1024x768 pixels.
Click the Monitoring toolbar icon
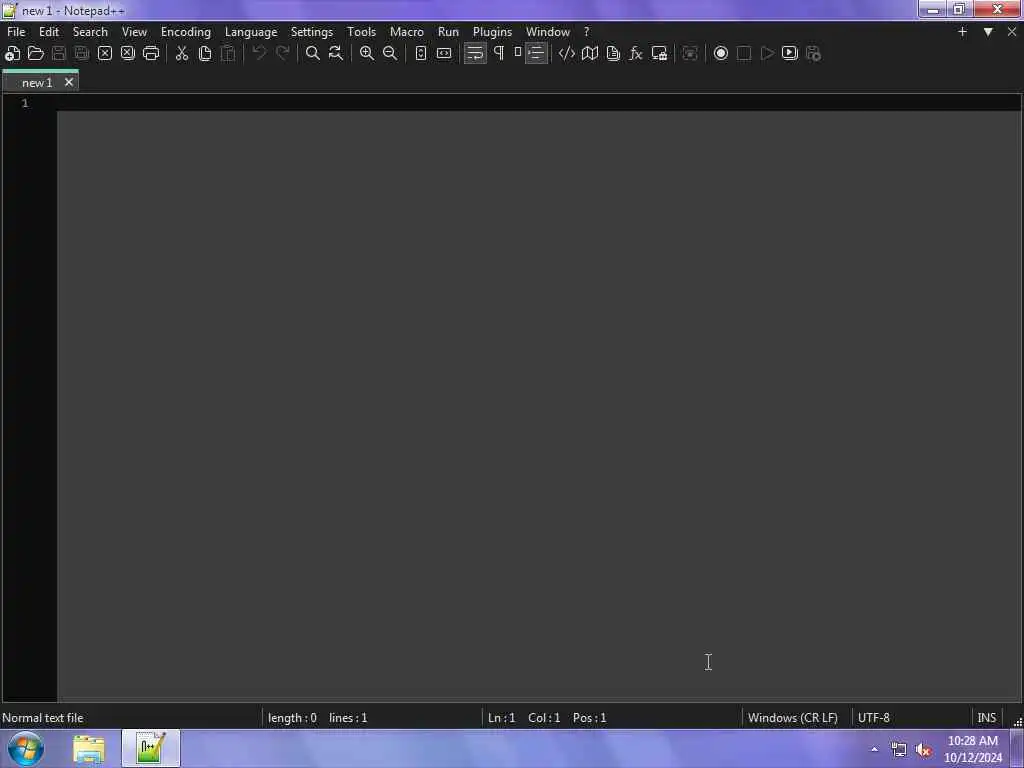[x=690, y=54]
